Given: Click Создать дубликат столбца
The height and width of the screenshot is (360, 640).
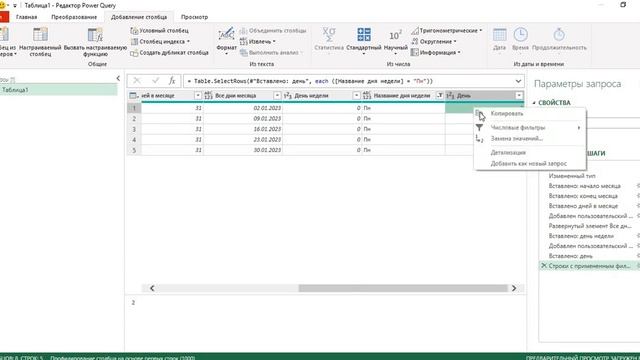Looking at the screenshot, I should coord(169,53).
